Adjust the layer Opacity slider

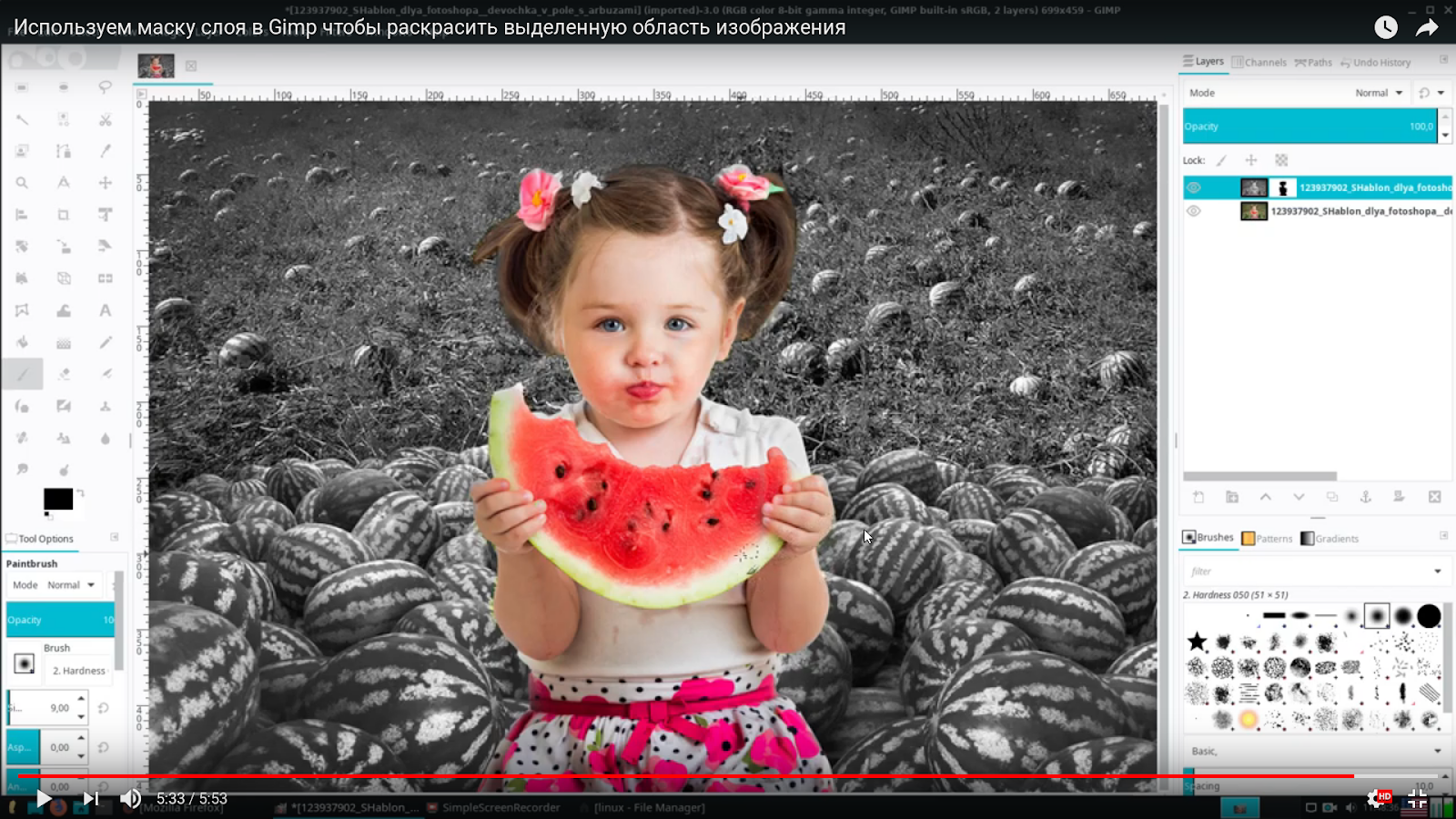1310,126
